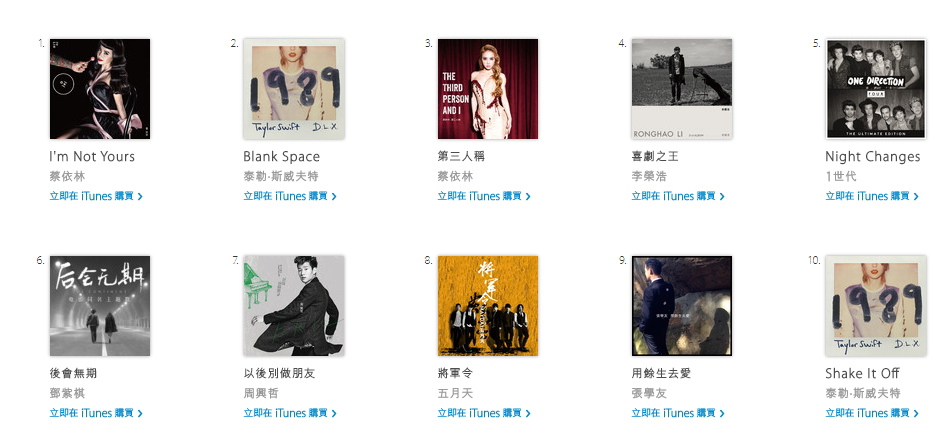Buy 第三人稱 via the iTunes link

(484, 196)
